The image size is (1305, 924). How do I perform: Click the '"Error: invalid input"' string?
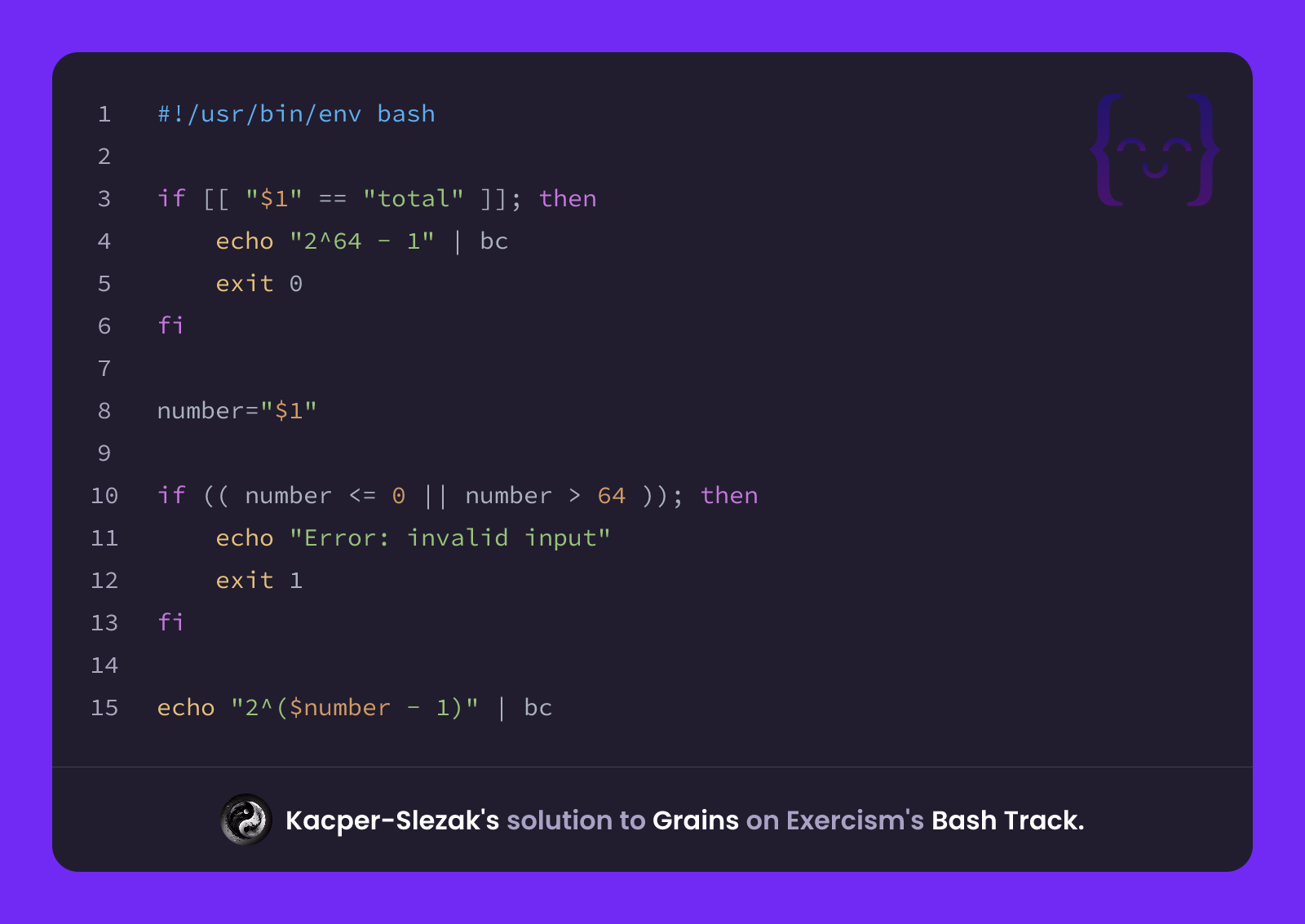[x=450, y=538]
